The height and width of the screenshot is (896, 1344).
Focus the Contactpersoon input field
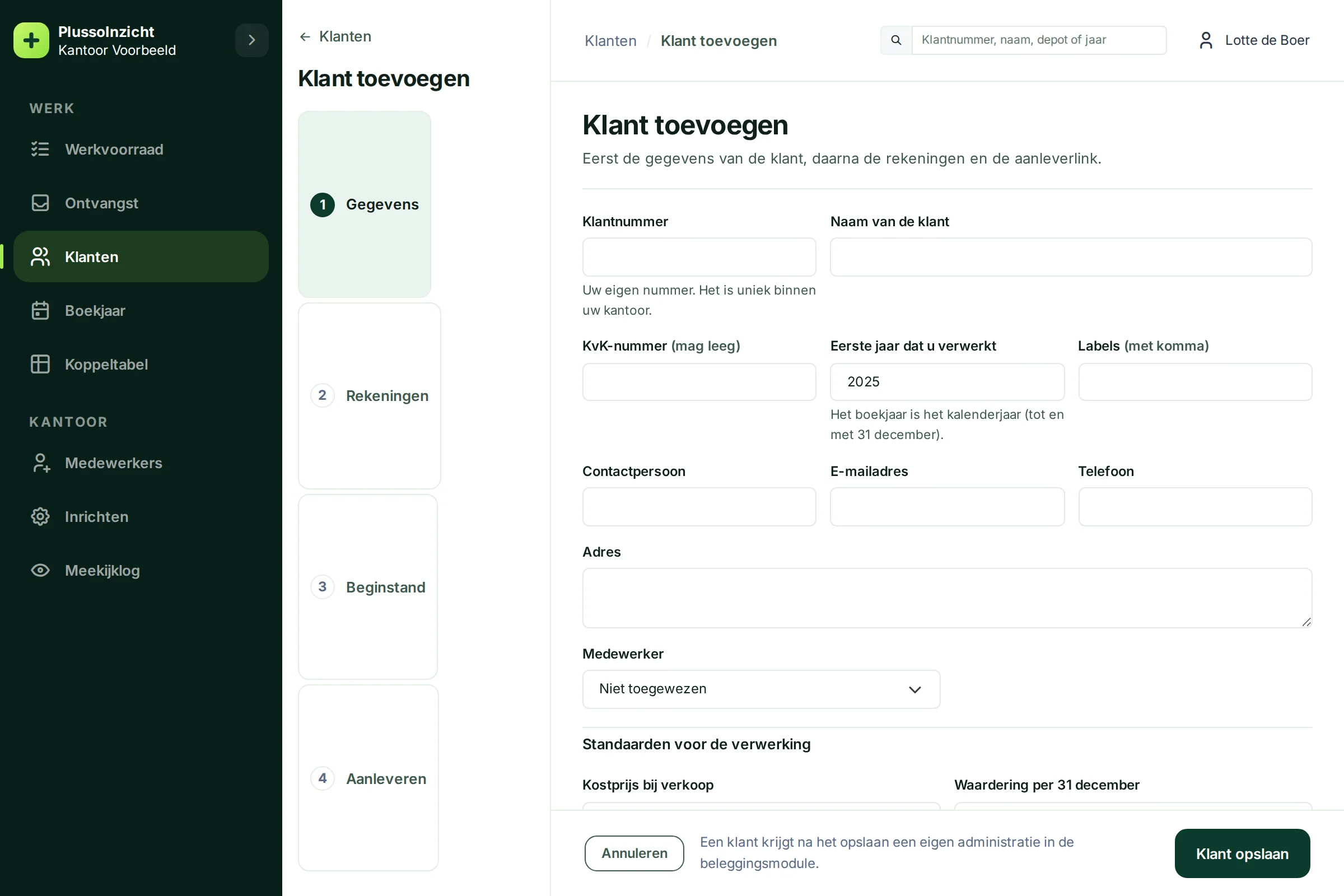[x=699, y=507]
